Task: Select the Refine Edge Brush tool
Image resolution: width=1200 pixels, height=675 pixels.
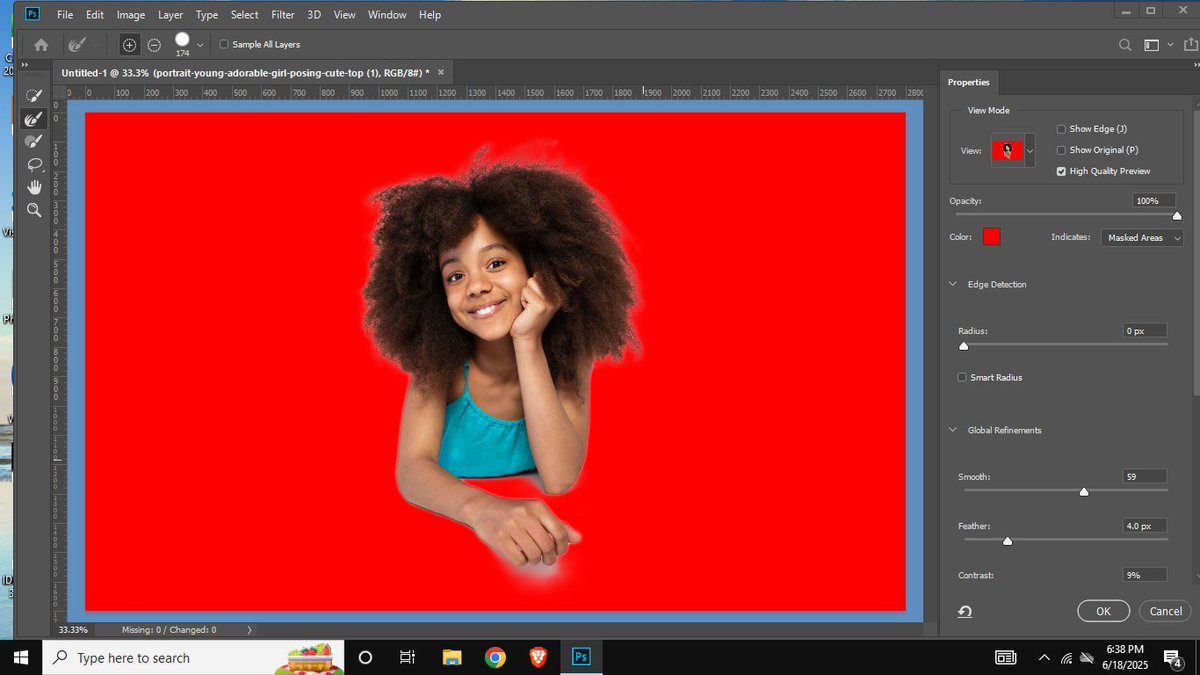Action: tap(34, 118)
